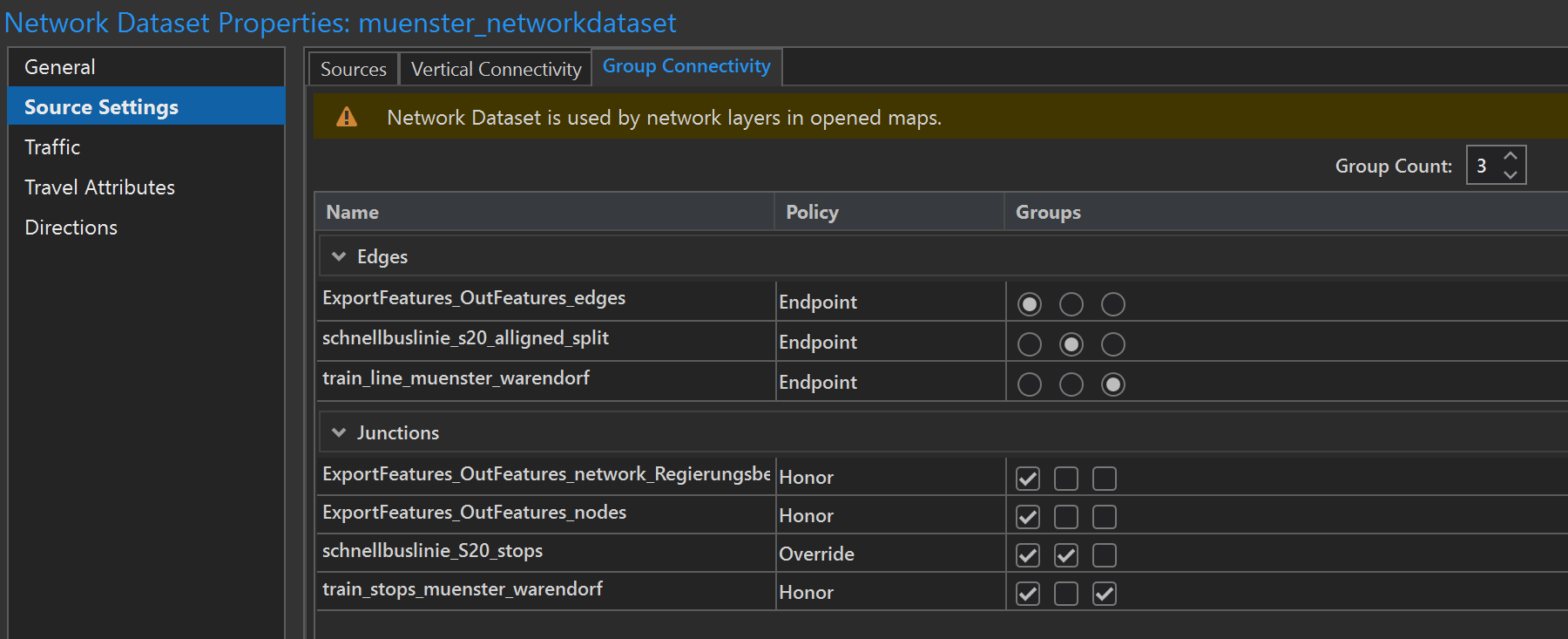Click the Group Count number field

click(1483, 166)
